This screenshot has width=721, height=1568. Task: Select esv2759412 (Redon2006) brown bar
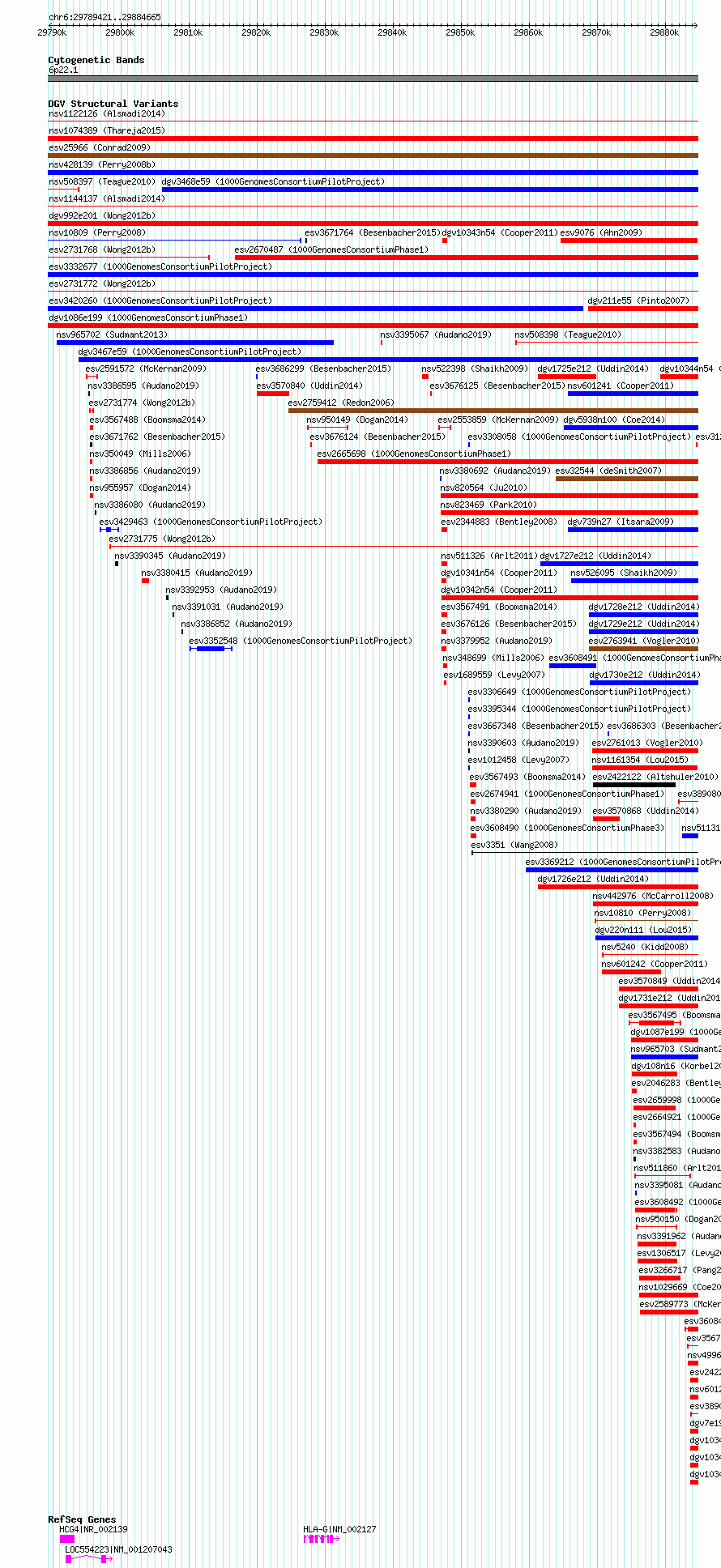pyautogui.click(x=493, y=411)
